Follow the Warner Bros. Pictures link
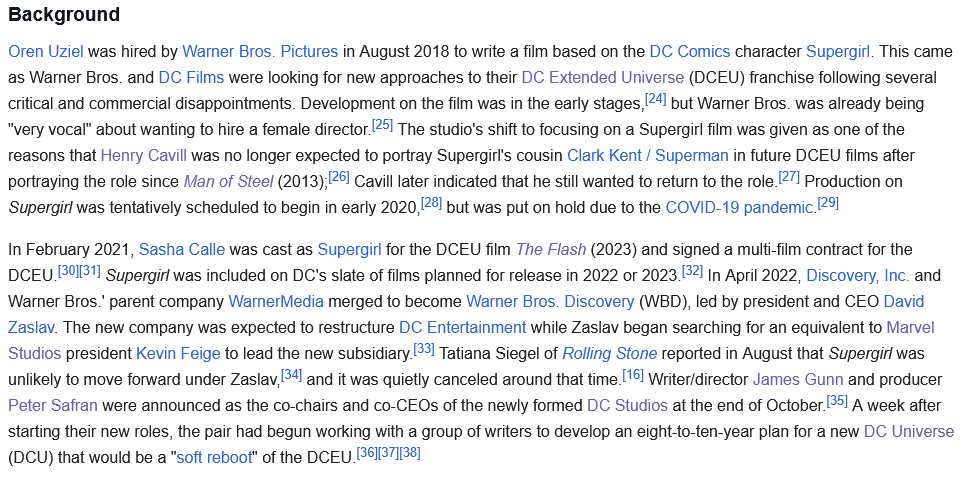The height and width of the screenshot is (481, 964). pyautogui.click(x=260, y=51)
